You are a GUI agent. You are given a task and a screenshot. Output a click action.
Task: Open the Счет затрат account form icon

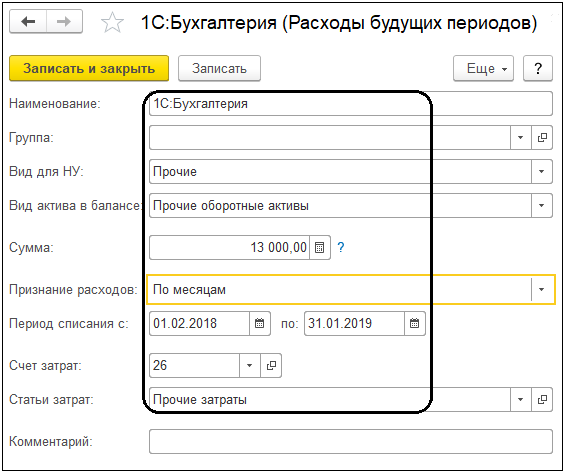tap(271, 366)
